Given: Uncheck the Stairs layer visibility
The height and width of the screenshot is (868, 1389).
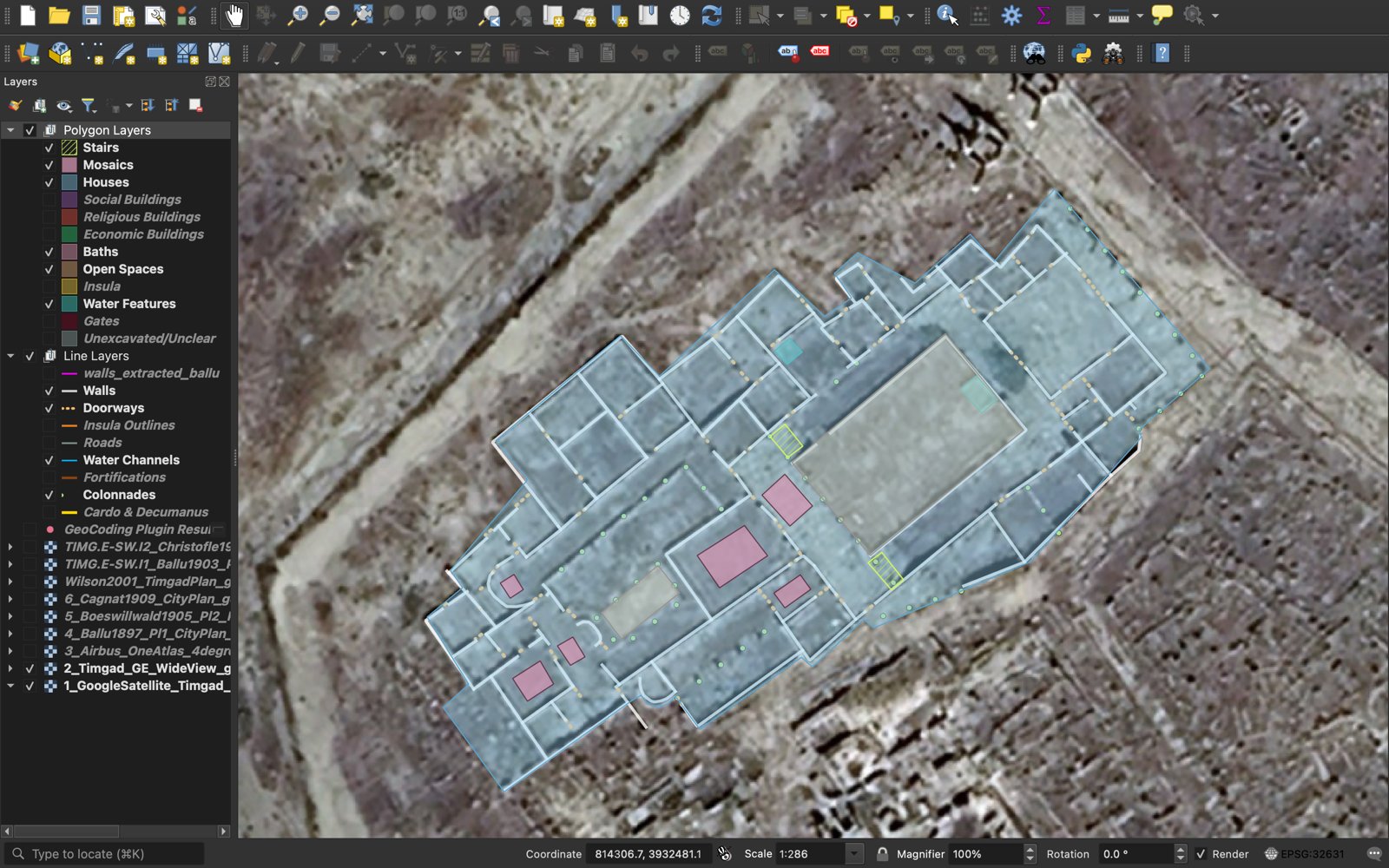Looking at the screenshot, I should pyautogui.click(x=49, y=148).
